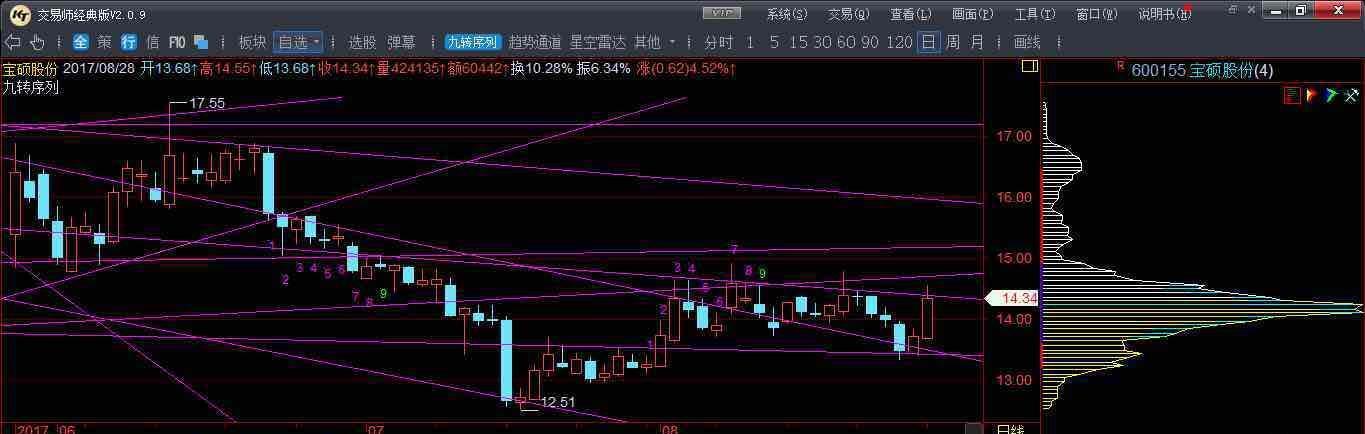Open the 板块 sector list

252,43
